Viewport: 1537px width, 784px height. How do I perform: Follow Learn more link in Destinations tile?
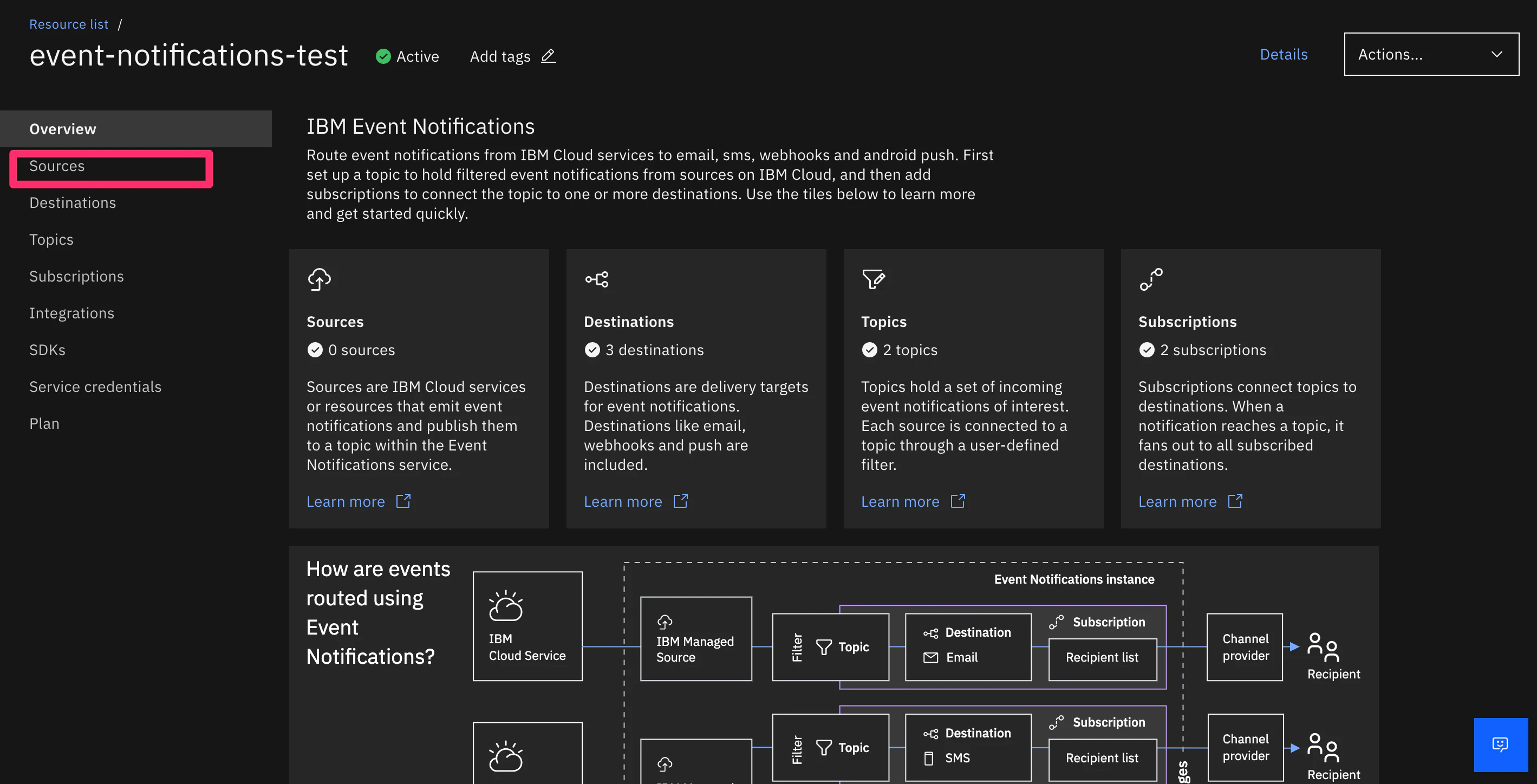coord(623,502)
